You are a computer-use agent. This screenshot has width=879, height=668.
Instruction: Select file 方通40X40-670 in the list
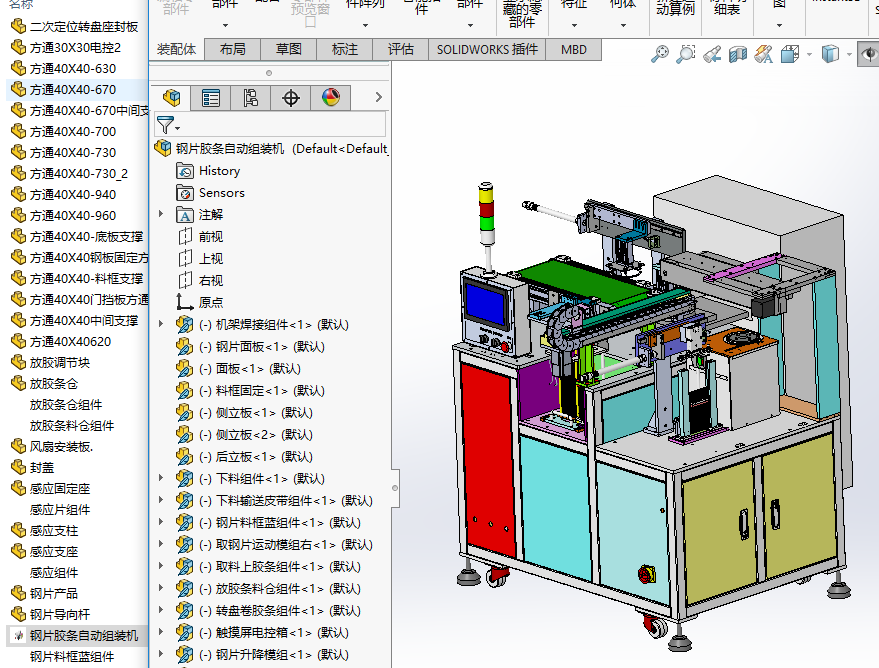(72, 90)
